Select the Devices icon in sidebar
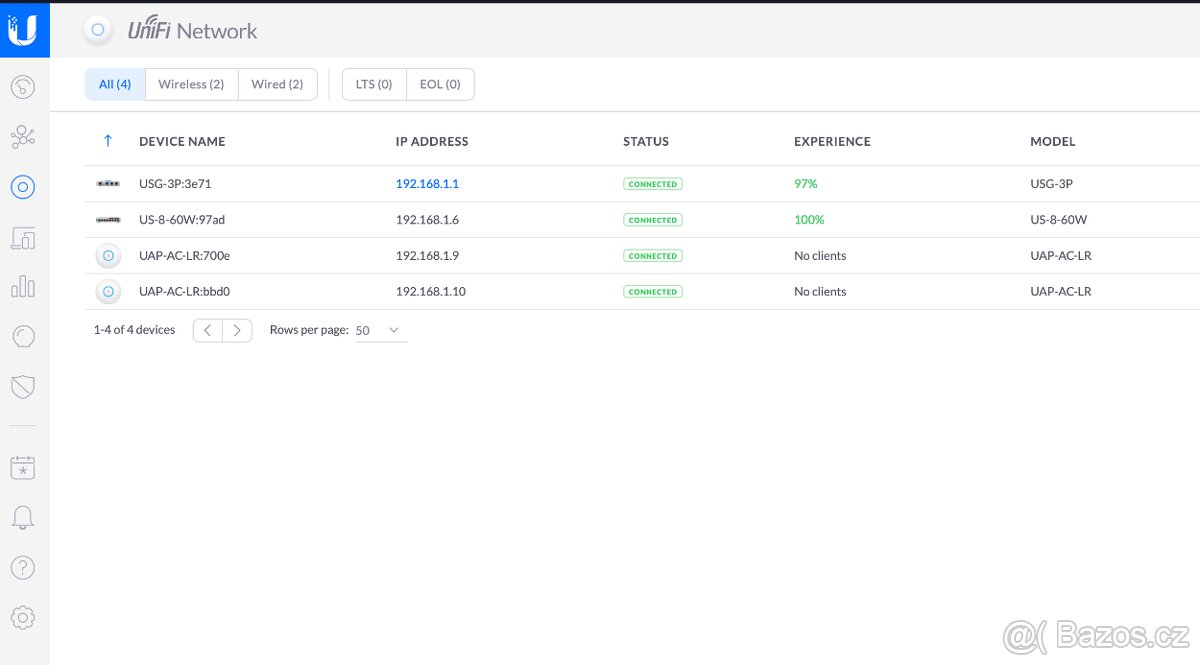The image size is (1200, 665). tap(23, 186)
